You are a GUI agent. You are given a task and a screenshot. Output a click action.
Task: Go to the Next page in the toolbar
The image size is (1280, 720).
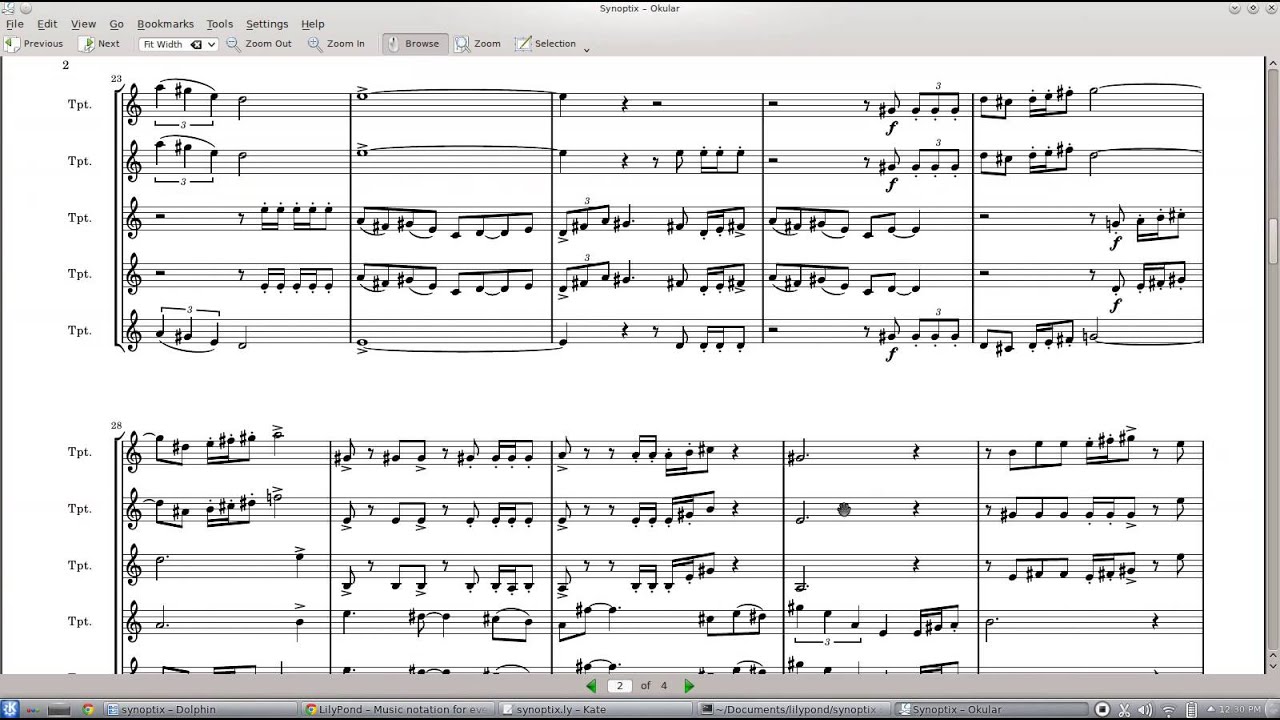click(x=100, y=44)
